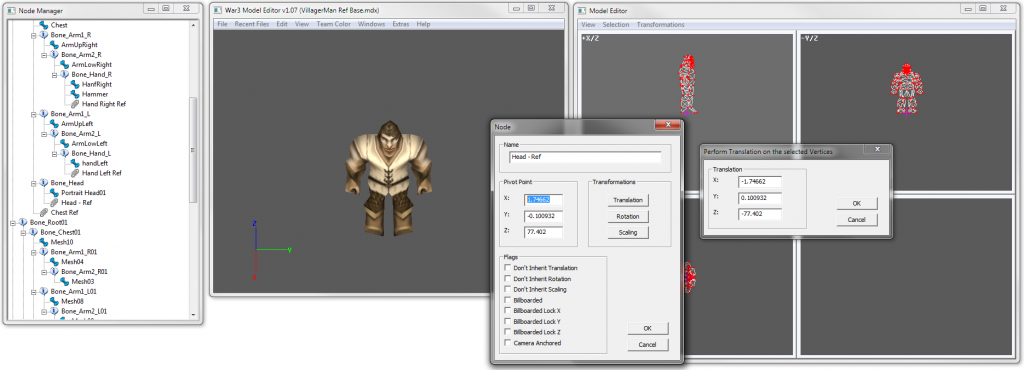Click the bone icon beside Bone_Hand_R

click(x=65, y=74)
